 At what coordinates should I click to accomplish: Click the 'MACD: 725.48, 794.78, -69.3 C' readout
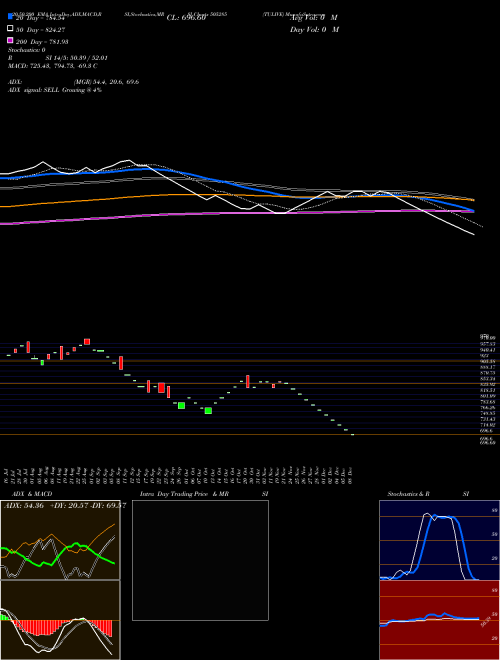coord(53,66)
